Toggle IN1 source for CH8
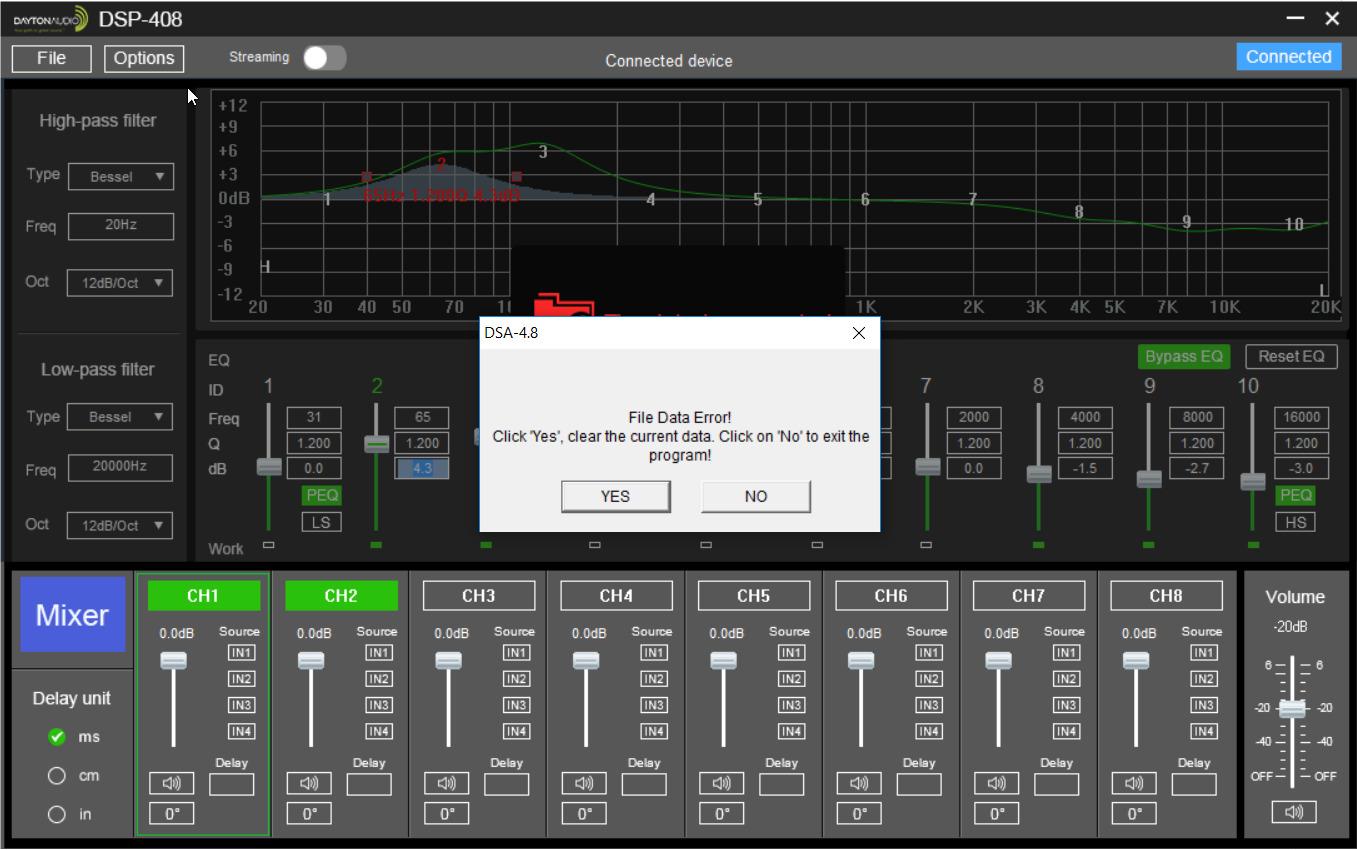The width and height of the screenshot is (1357, 850). pos(1204,653)
